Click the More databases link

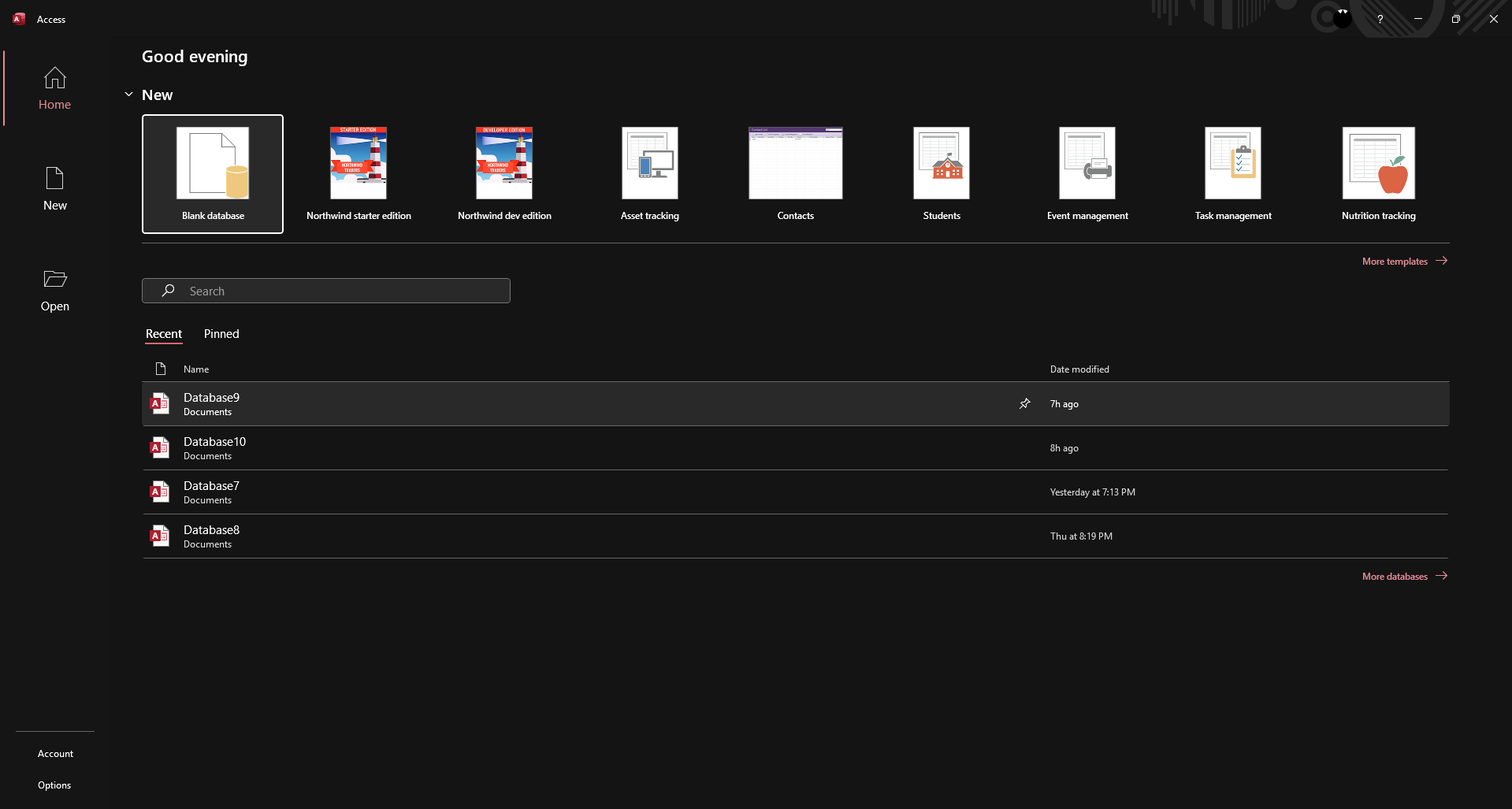point(1405,576)
